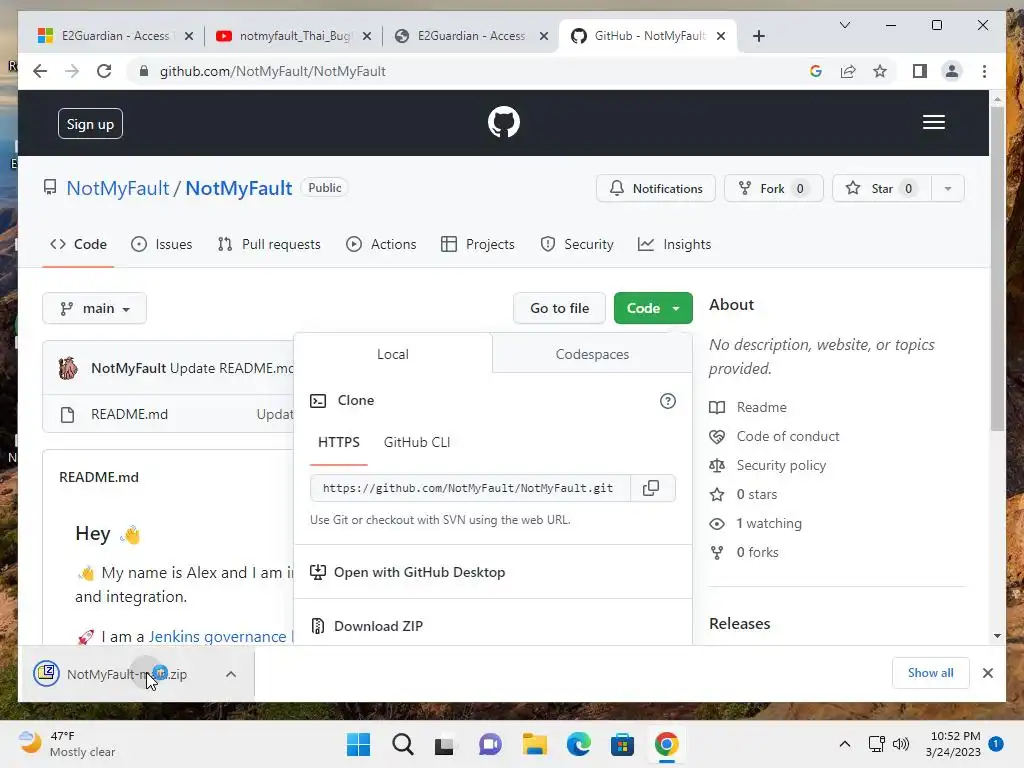Open Chrome three-dot menu
Screen dimensions: 1024x768
(984, 71)
